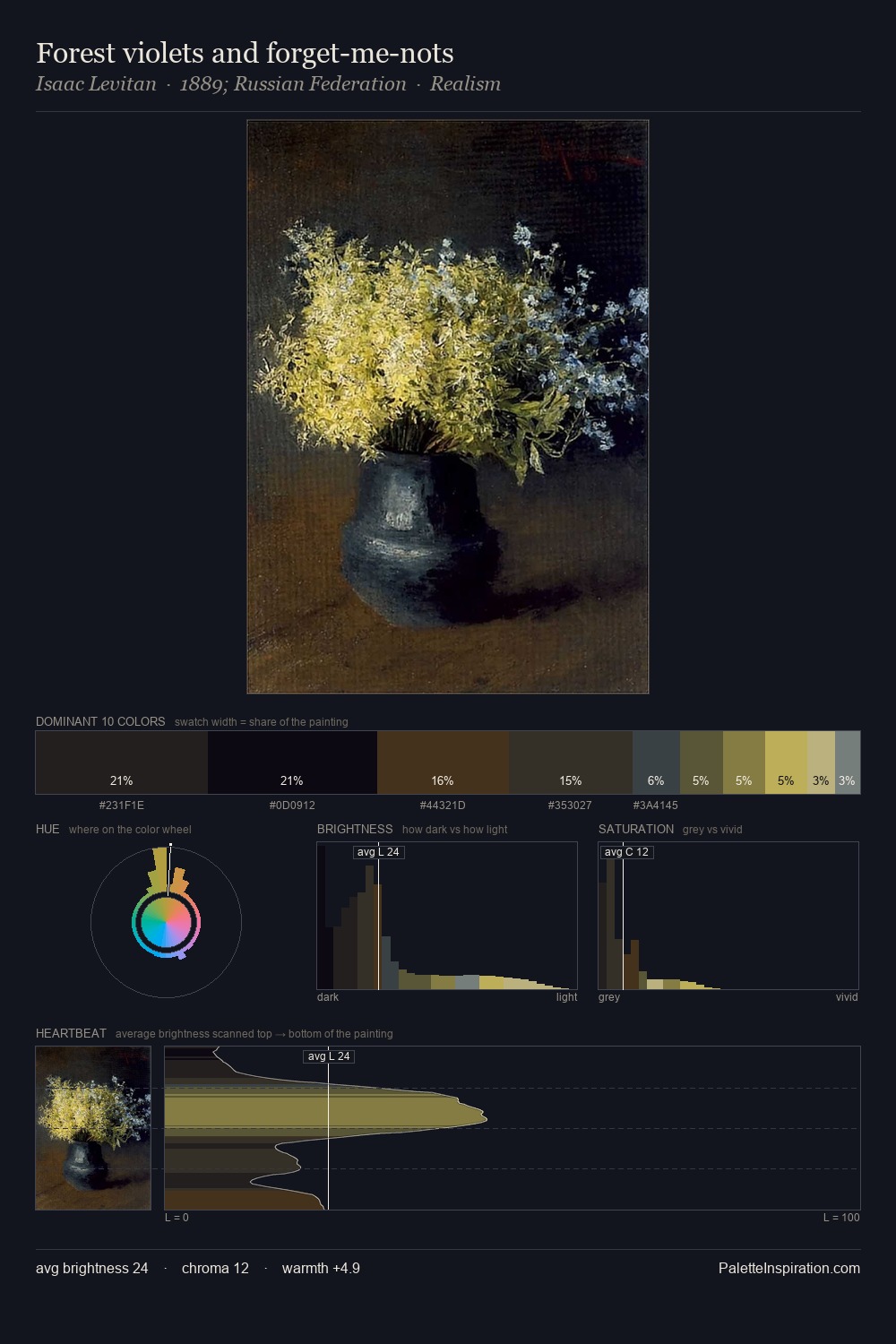Image resolution: width=896 pixels, height=1344 pixels.
Task: Click the heartbeat brightness curve peak
Action: [486, 1117]
